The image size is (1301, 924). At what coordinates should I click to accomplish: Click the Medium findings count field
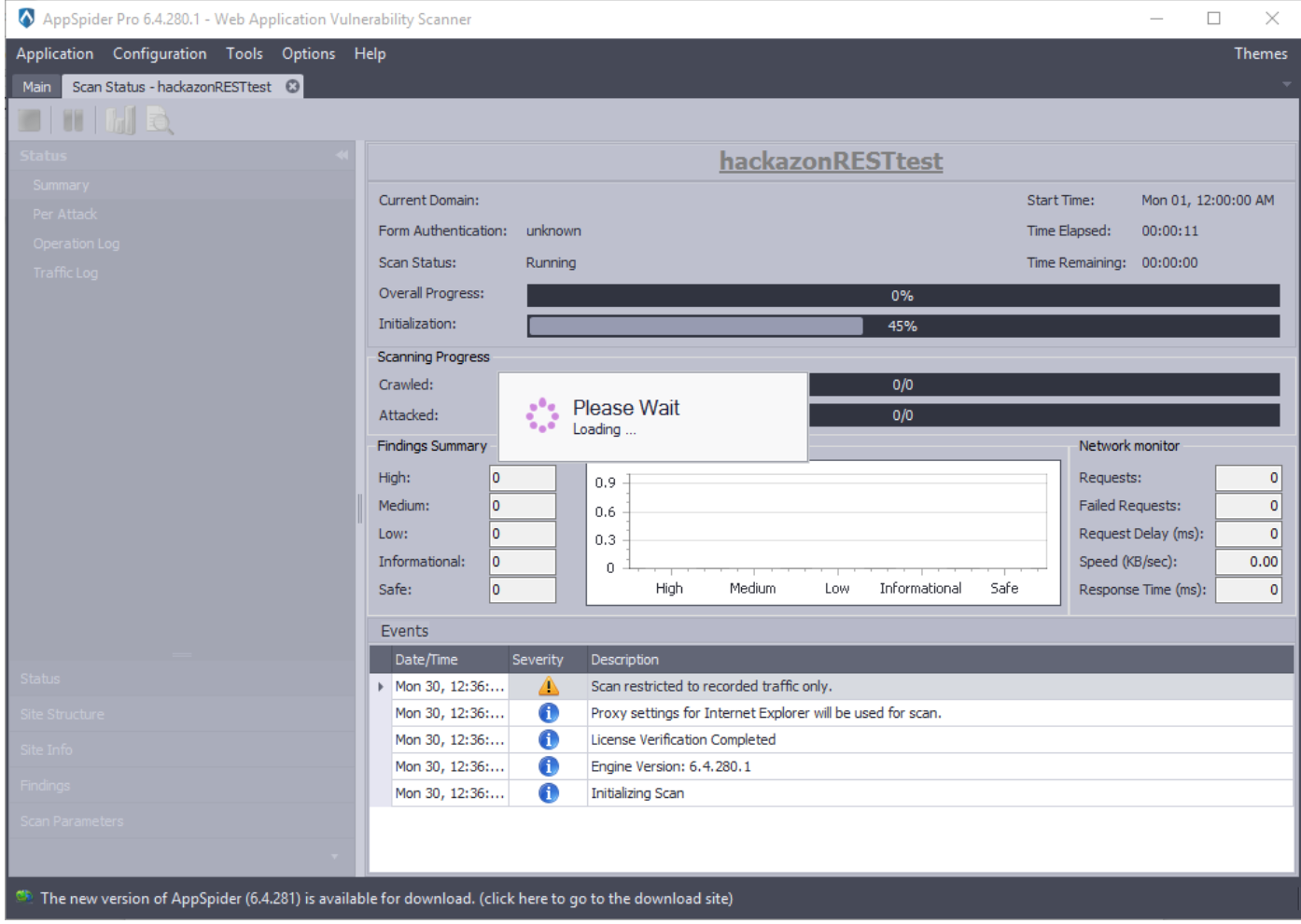[x=523, y=507]
